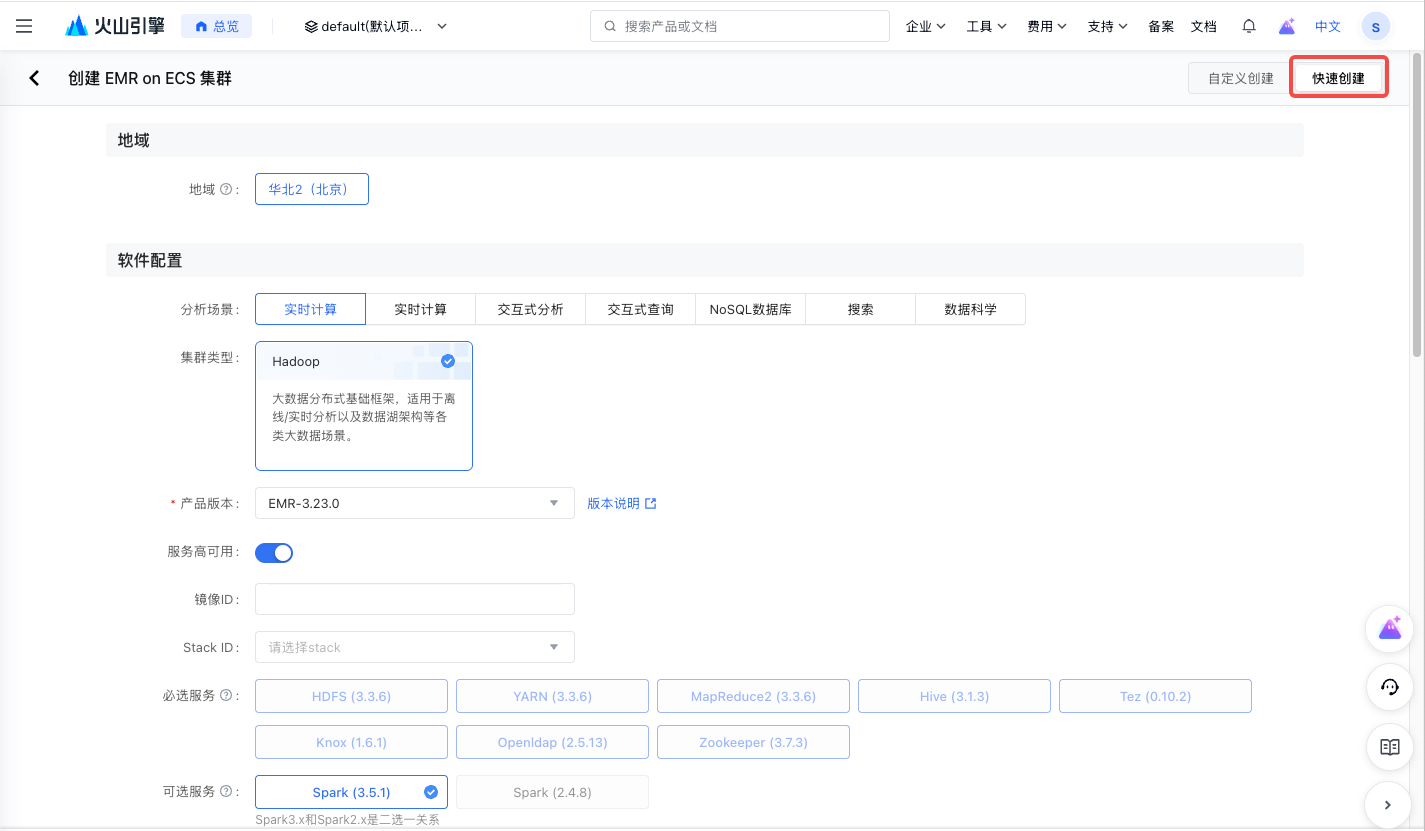Screen dimensions: 1425x831
Task: Open the user avatar S menu
Action: pos(1376,27)
